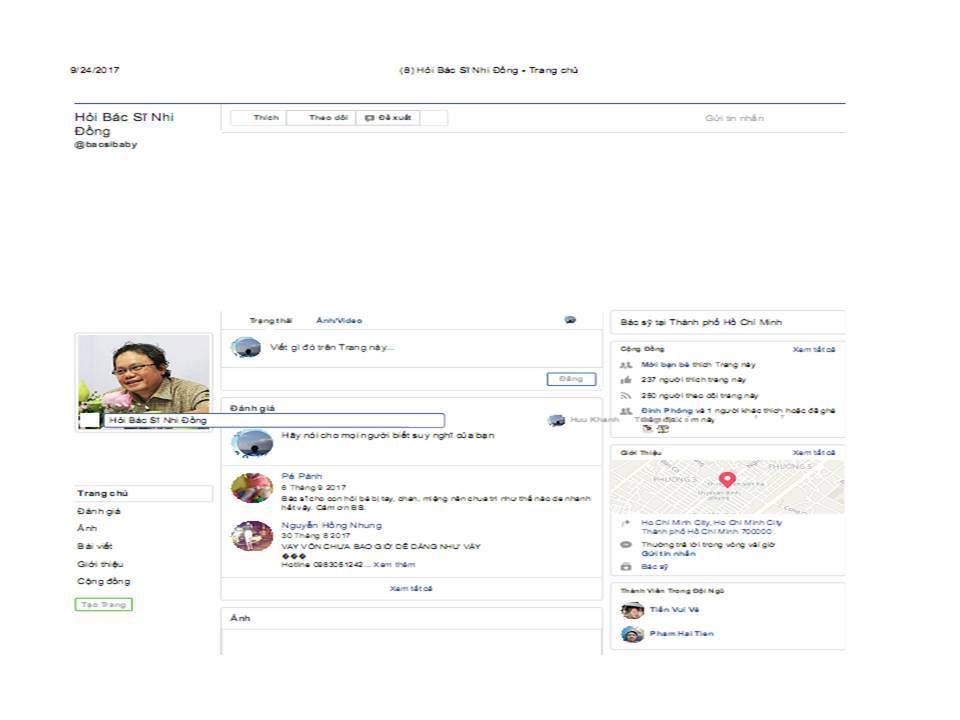Click the Đề xuất (Recommend) button
The width and height of the screenshot is (960, 720).
[388, 118]
